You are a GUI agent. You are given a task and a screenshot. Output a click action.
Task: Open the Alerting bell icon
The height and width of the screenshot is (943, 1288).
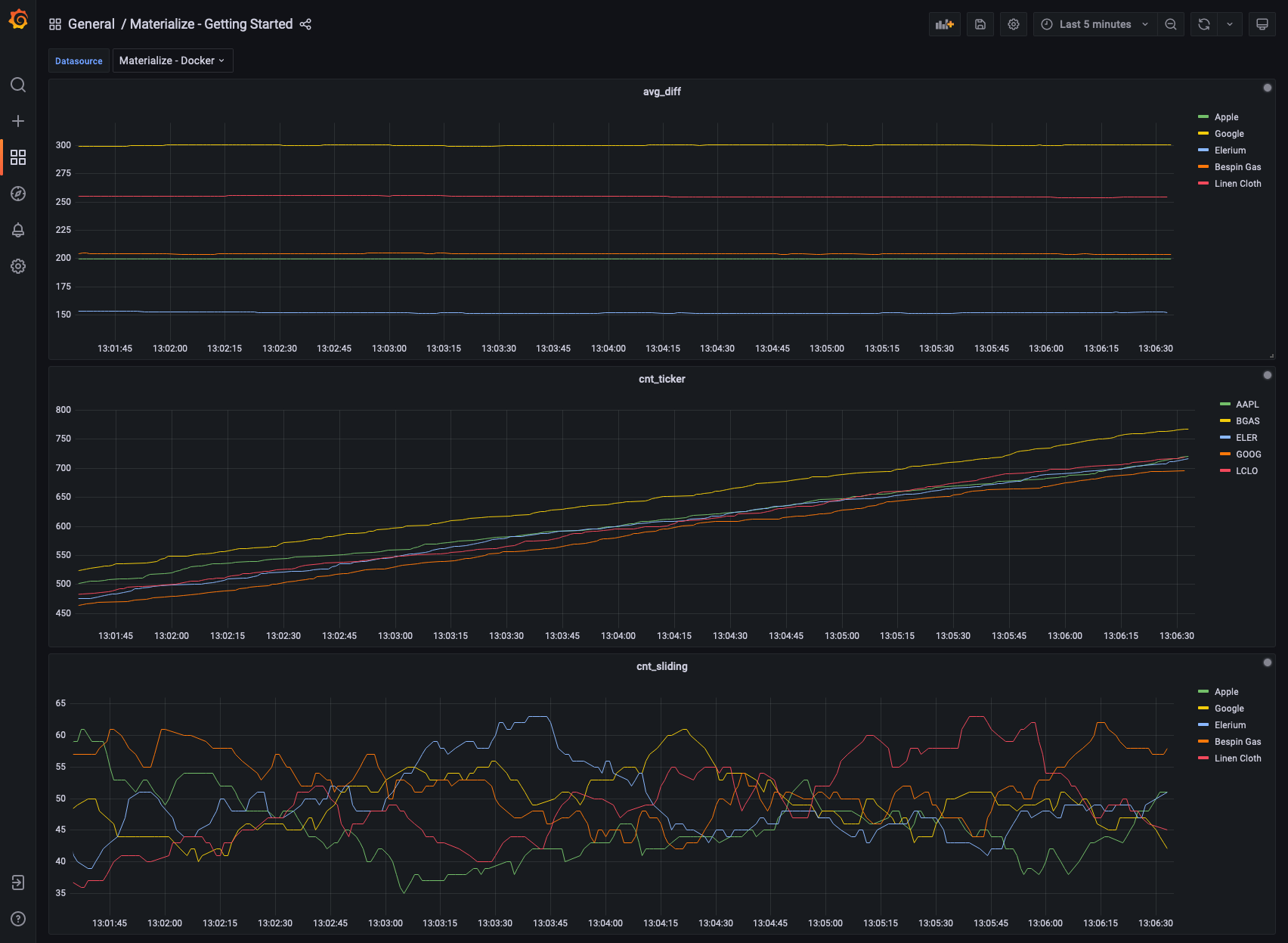pos(18,230)
